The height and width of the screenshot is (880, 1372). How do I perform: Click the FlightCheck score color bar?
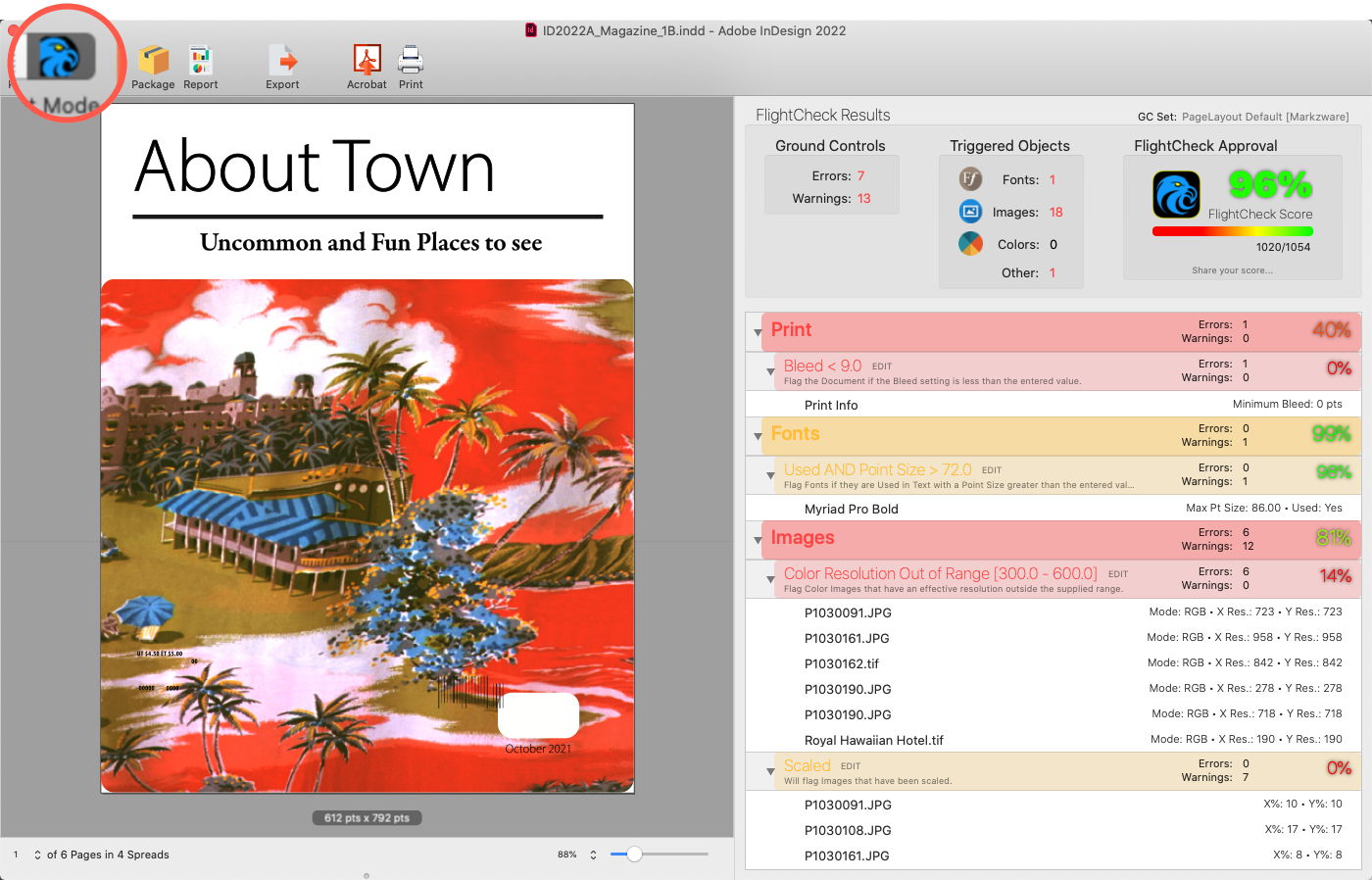point(1232,232)
